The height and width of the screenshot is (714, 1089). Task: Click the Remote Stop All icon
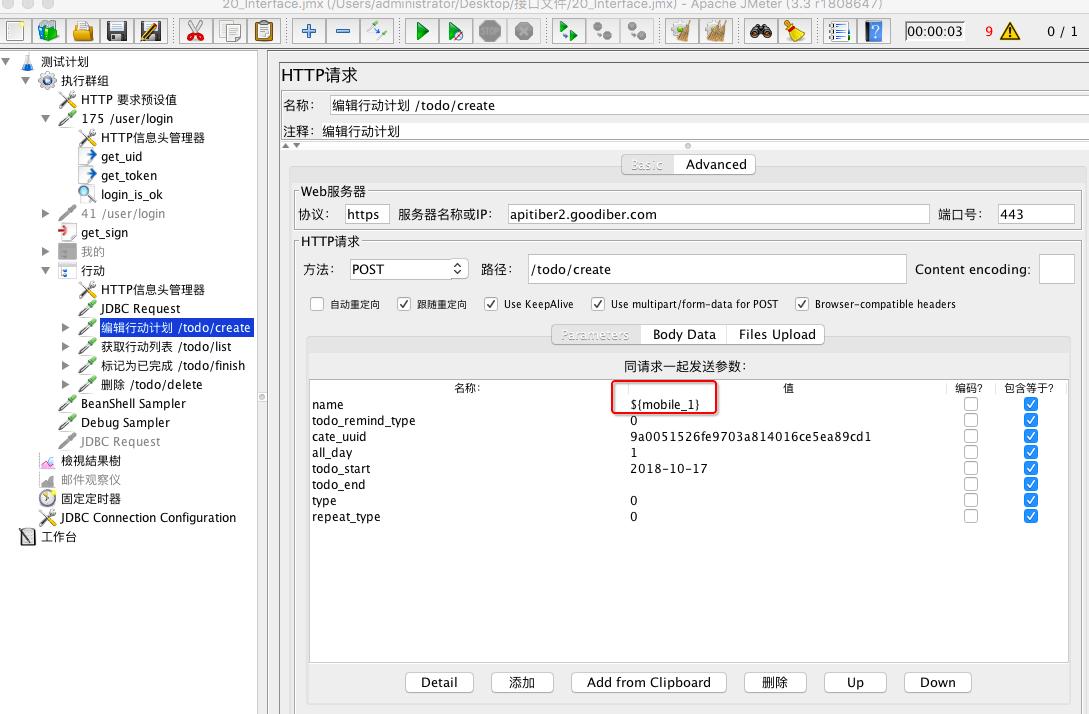602,31
